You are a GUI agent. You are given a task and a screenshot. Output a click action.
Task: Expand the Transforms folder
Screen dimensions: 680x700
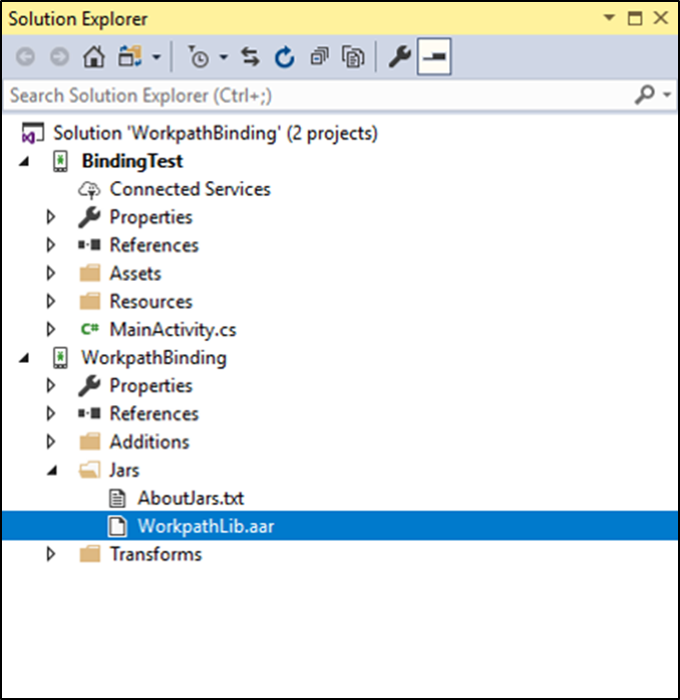coord(51,554)
